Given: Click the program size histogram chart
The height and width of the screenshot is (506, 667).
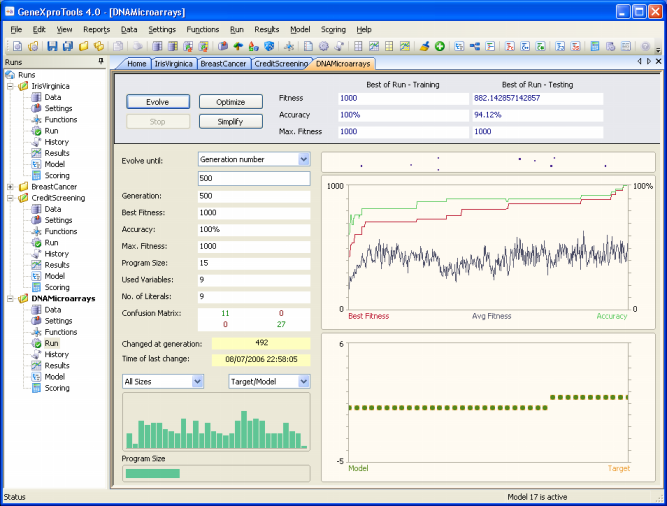Looking at the screenshot, I should coord(216,422).
